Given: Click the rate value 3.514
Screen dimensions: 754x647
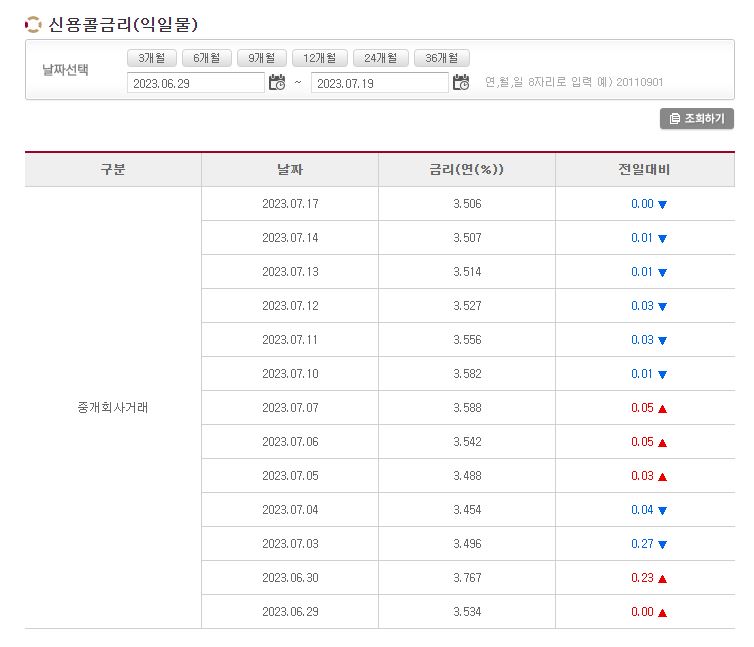Looking at the screenshot, I should pos(467,272).
